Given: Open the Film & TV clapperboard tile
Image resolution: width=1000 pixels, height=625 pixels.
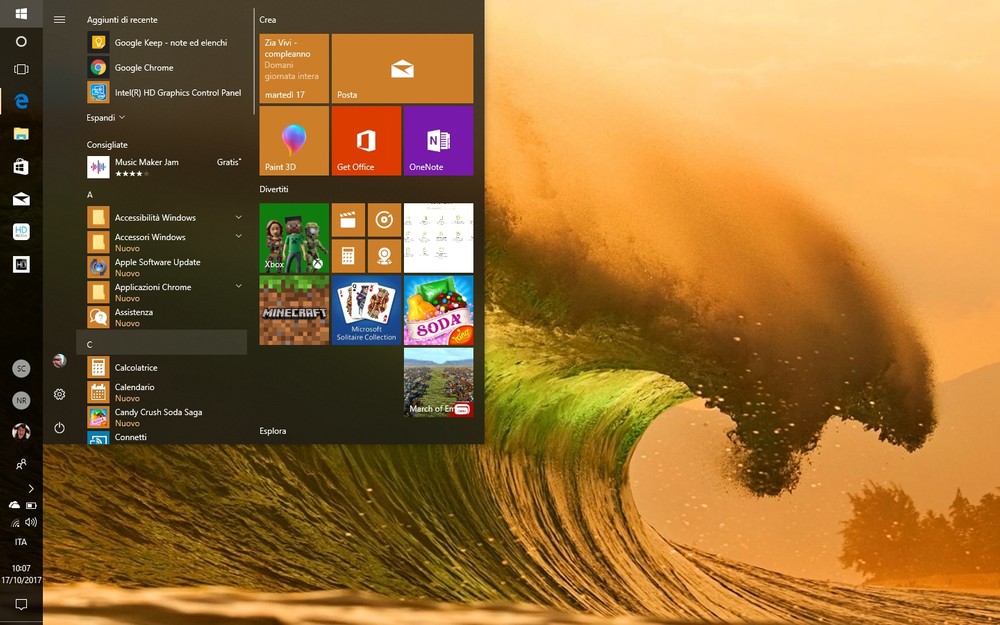Looking at the screenshot, I should (x=348, y=220).
